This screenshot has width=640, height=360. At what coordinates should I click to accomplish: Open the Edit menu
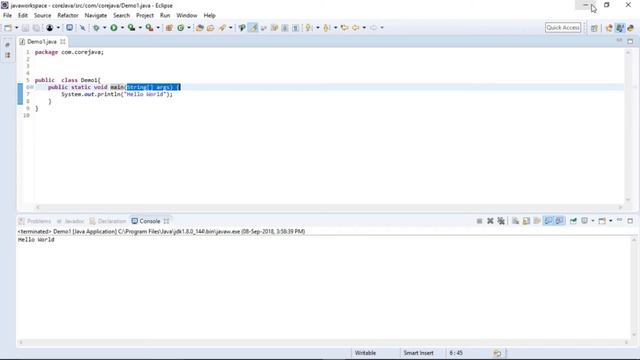tap(23, 16)
